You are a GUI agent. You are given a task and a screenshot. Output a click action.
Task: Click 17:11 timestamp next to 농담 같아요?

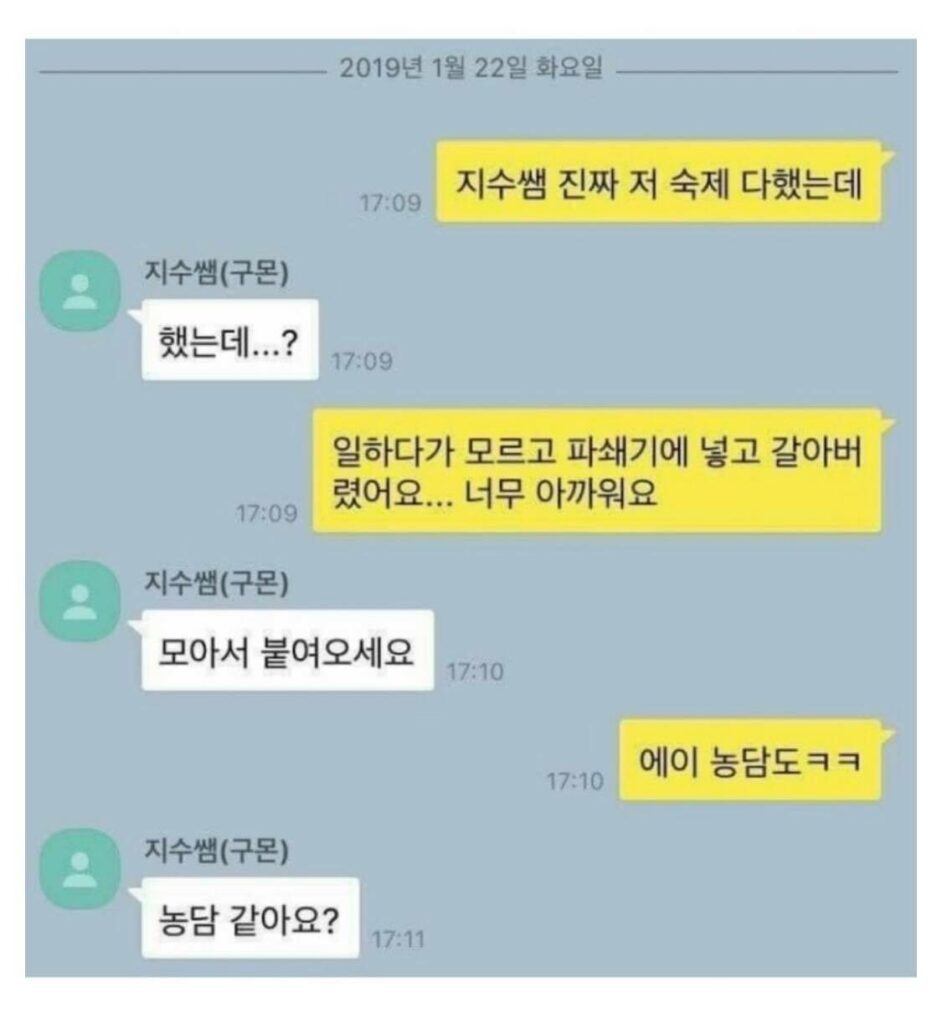398,940
